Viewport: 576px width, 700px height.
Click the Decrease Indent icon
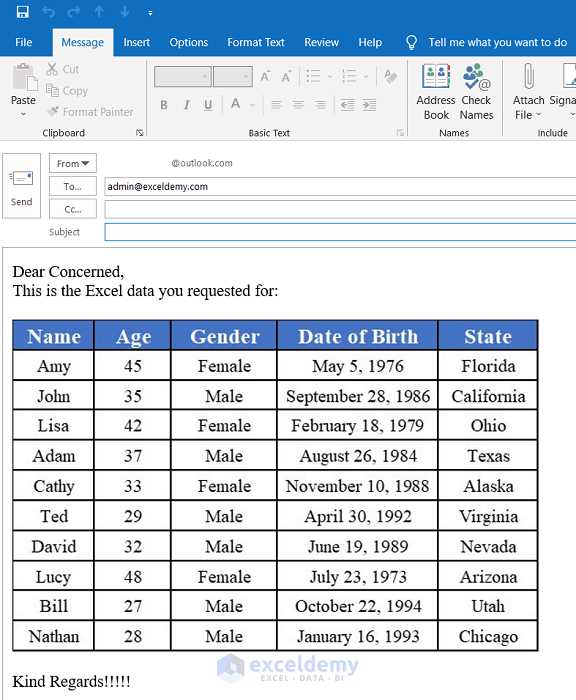[347, 105]
